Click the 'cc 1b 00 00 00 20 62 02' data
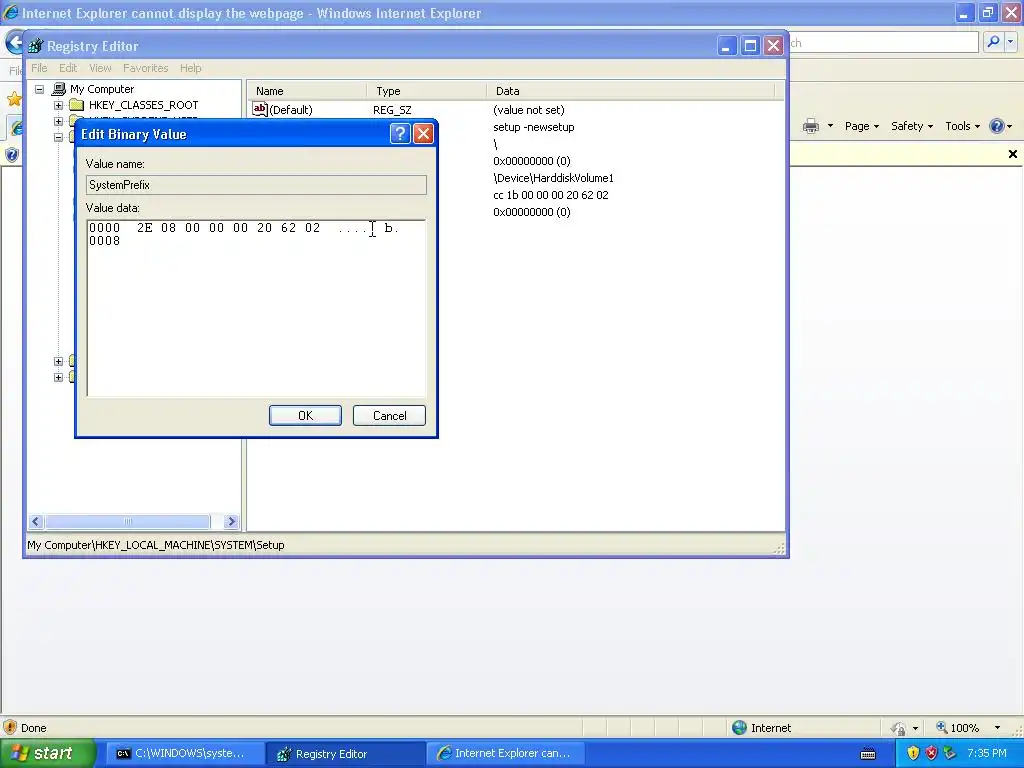 [x=551, y=195]
